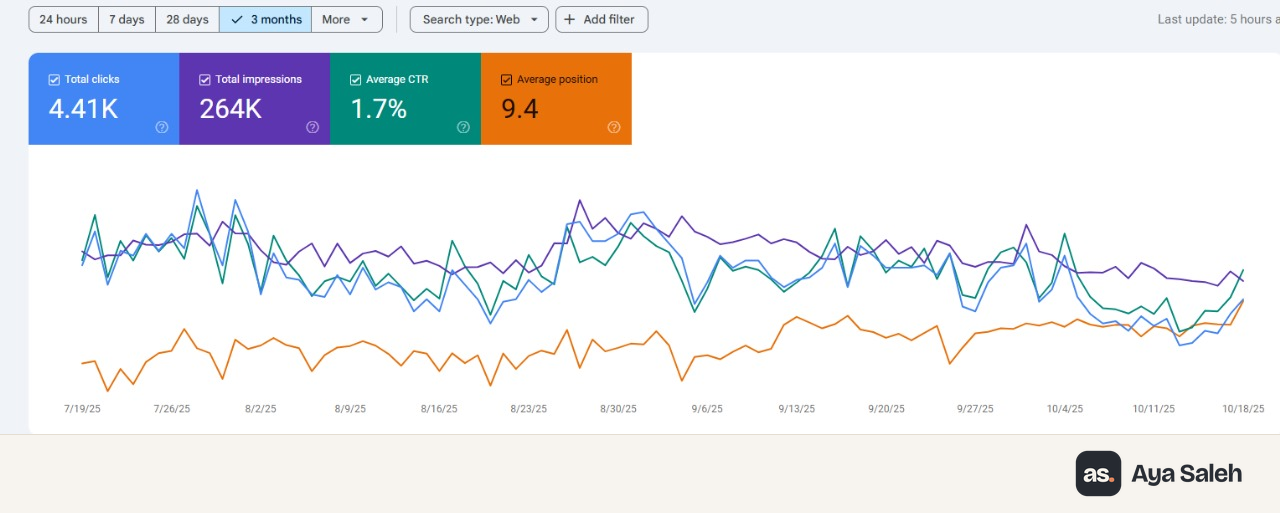This screenshot has height=513, width=1280.
Task: Select the 3 months date range
Action: click(x=265, y=19)
